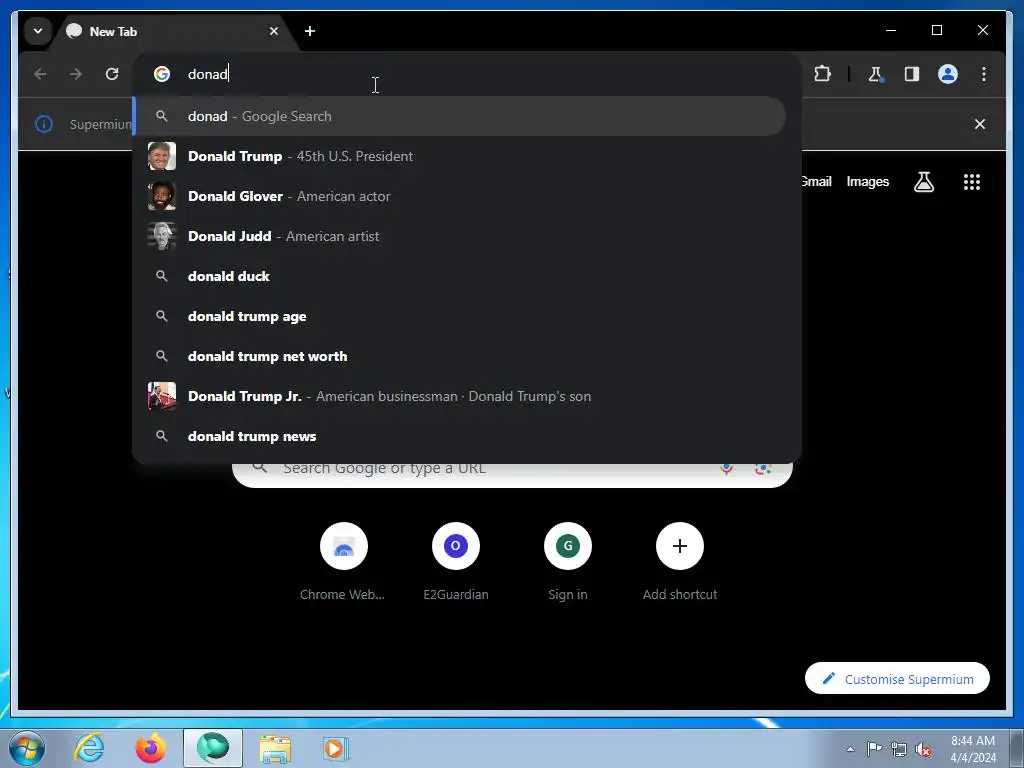Screen dimensions: 1024x768
Task: Open the E2Guardian shortcut
Action: tap(456, 562)
